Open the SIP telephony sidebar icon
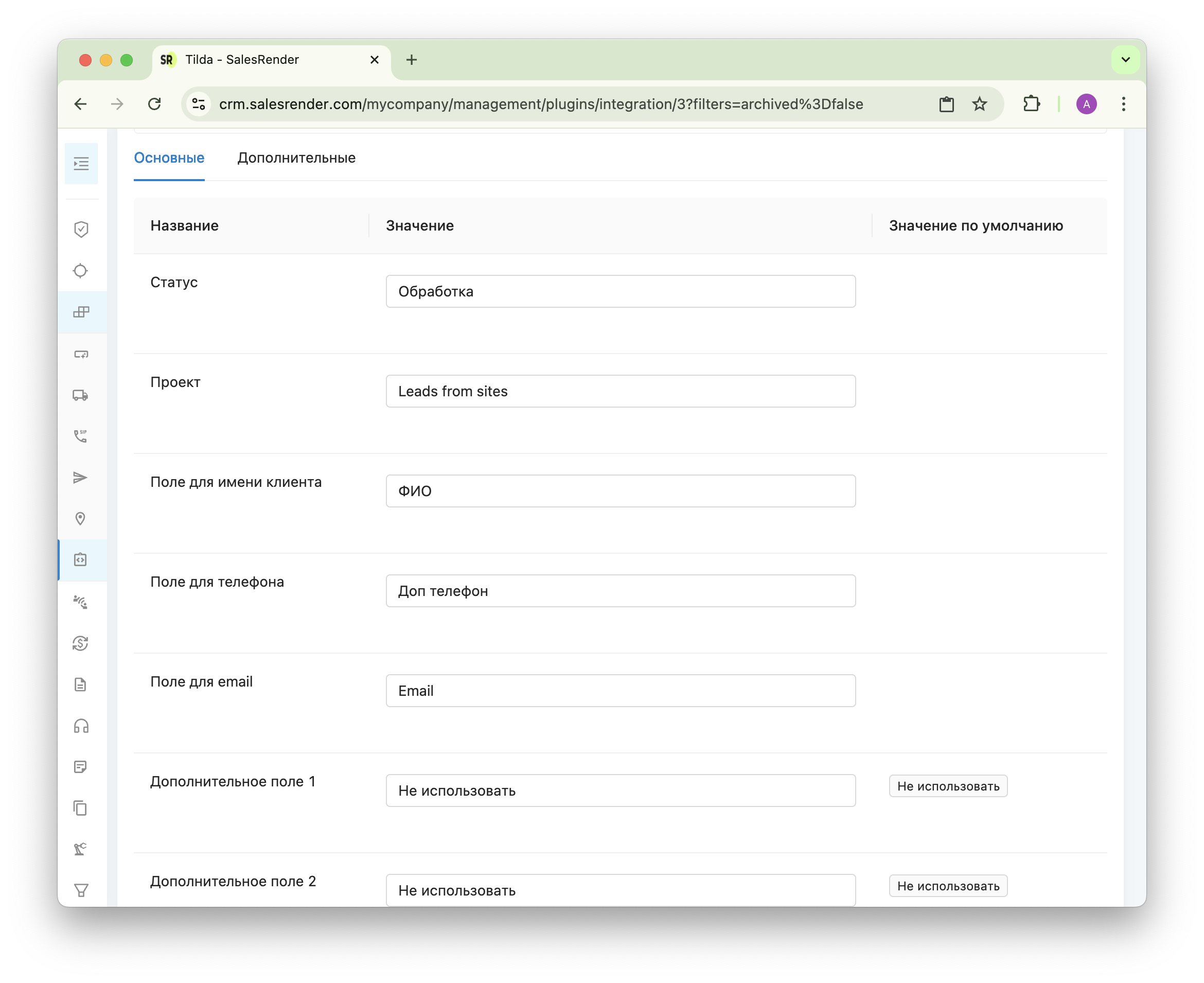Image resolution: width=1204 pixels, height=983 pixels. [80, 436]
